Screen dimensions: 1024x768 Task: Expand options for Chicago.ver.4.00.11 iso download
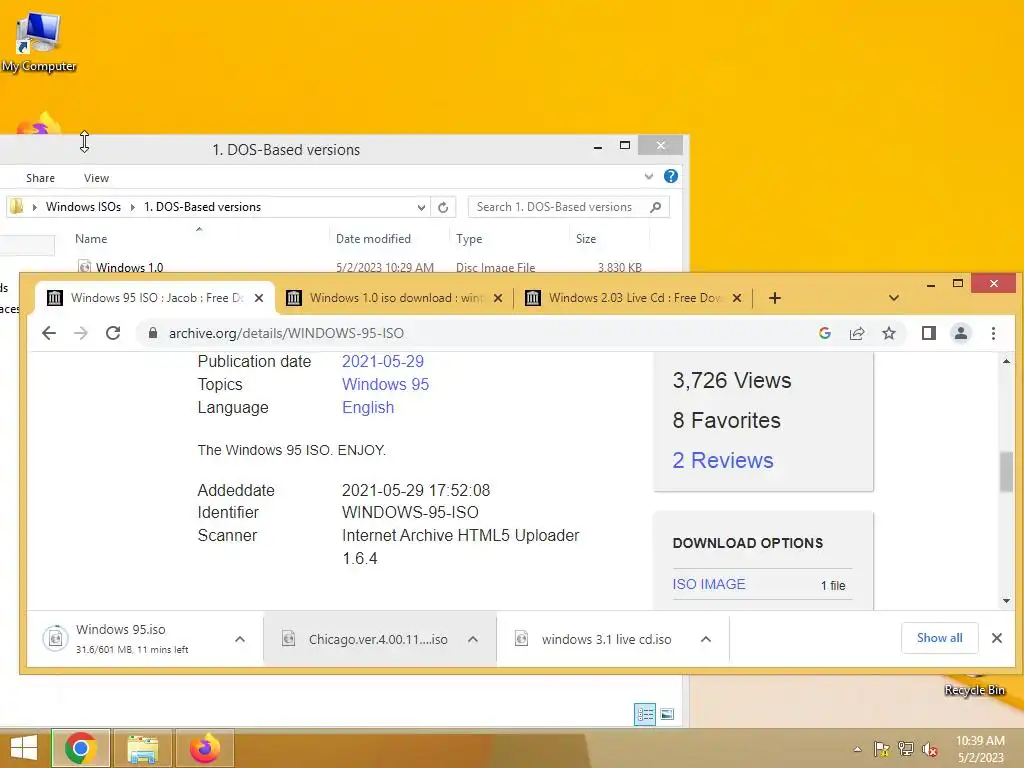(x=473, y=639)
